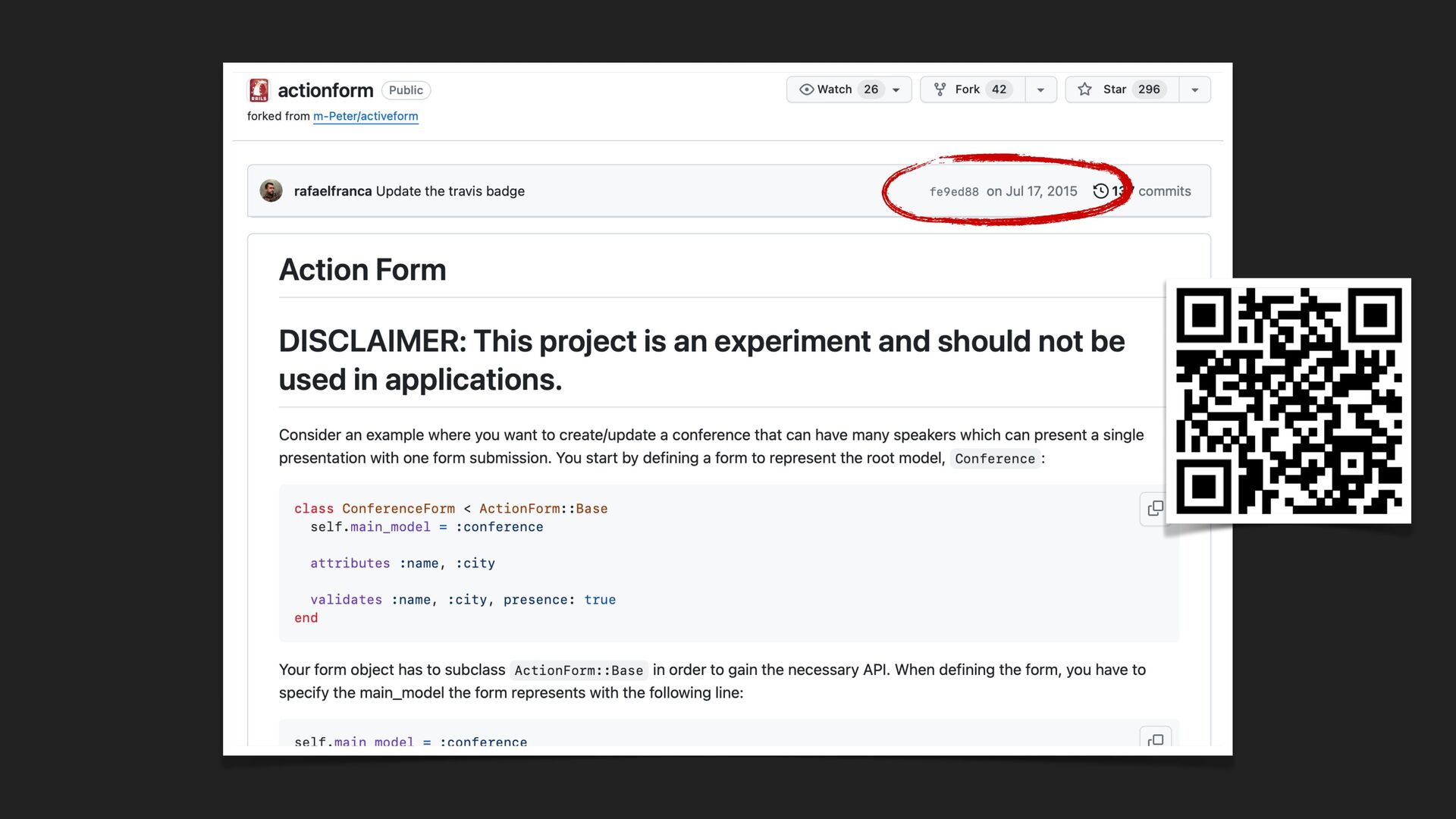Click the Star count 296 badge

click(1148, 89)
